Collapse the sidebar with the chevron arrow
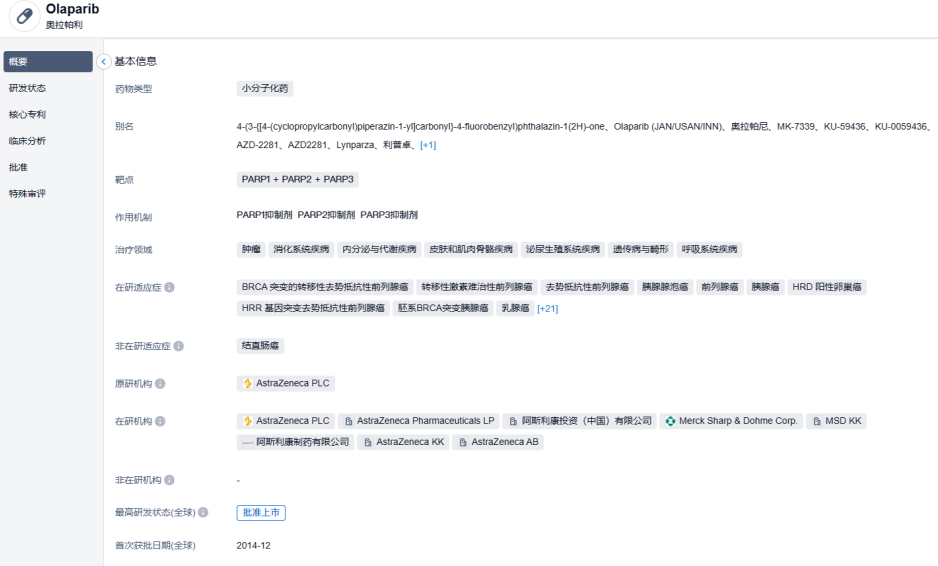 (x=104, y=62)
